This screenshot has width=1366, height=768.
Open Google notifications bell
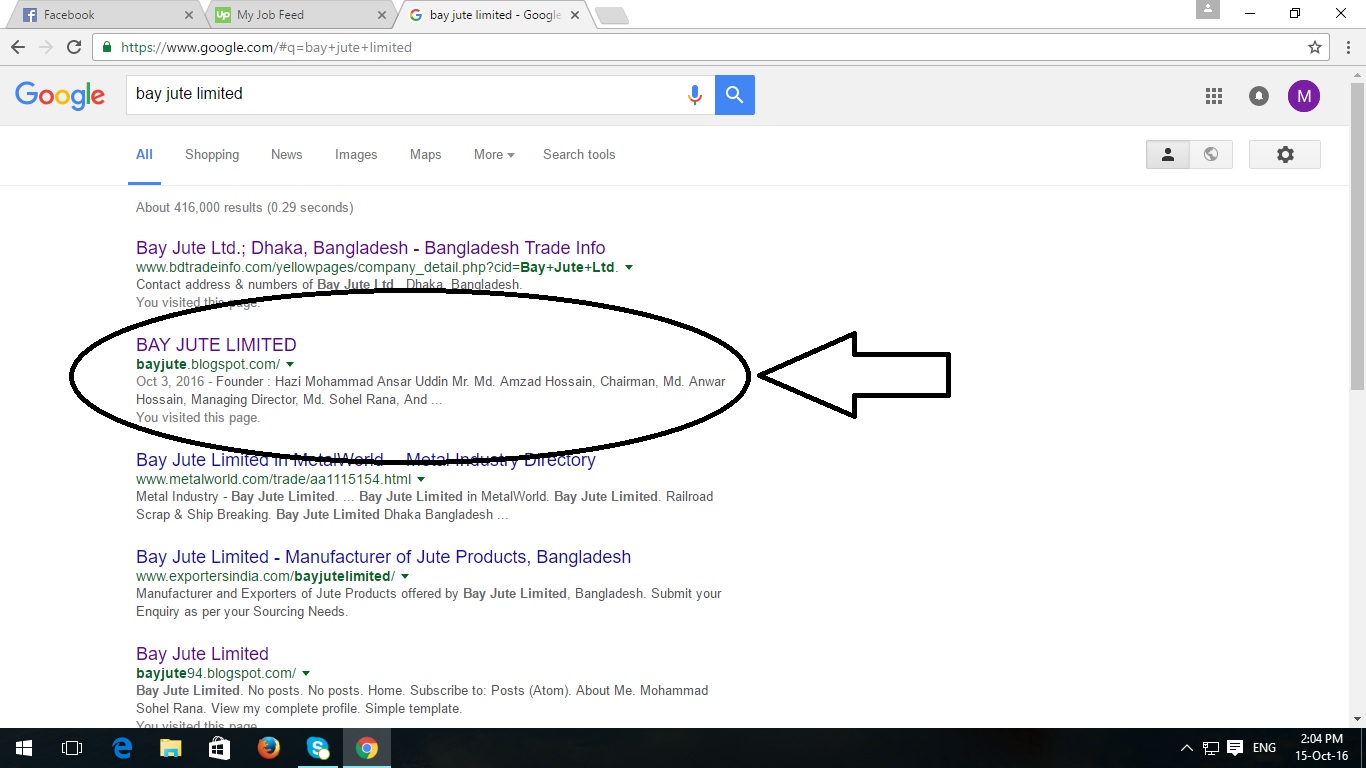click(1259, 96)
